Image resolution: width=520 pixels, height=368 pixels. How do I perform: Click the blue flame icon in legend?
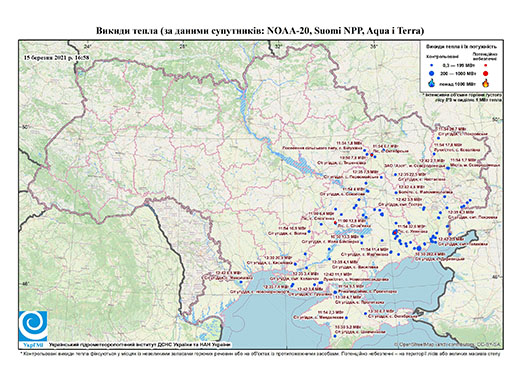point(432,83)
